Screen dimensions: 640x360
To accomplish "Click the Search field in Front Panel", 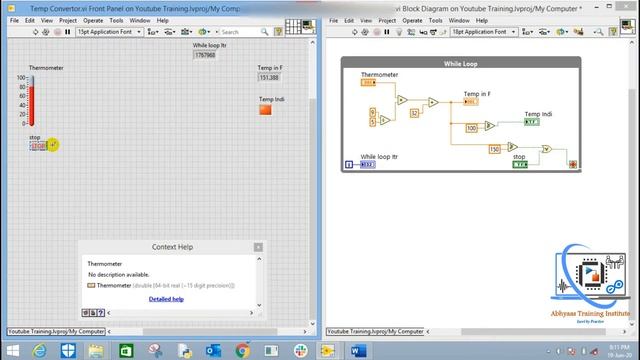I will click(x=240, y=32).
